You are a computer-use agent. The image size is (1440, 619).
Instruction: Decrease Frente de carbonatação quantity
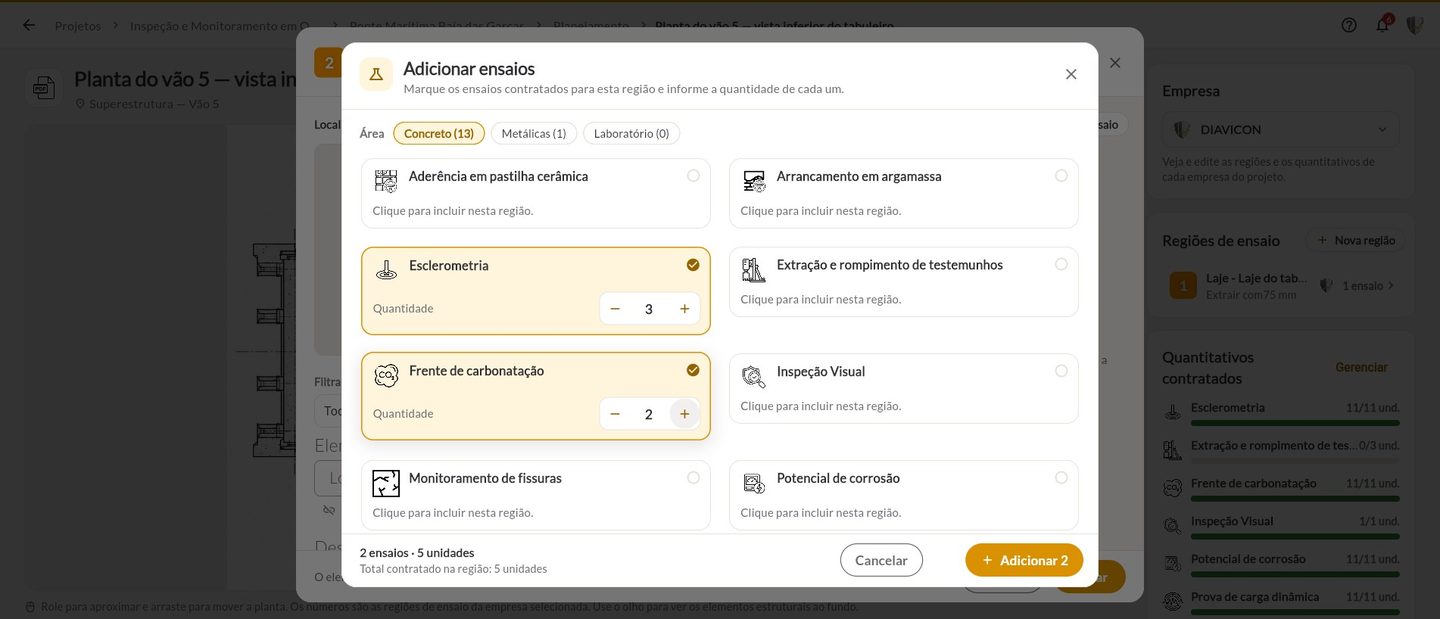(615, 414)
